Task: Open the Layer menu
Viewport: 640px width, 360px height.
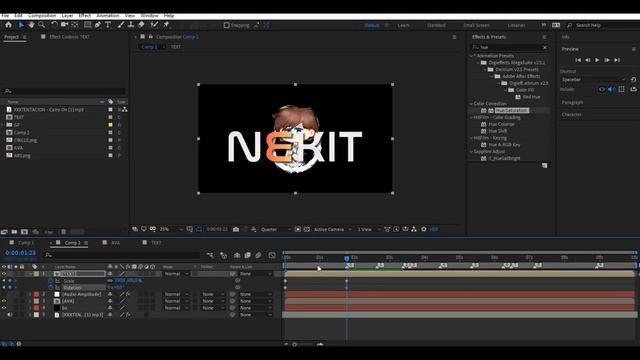Action: point(67,16)
